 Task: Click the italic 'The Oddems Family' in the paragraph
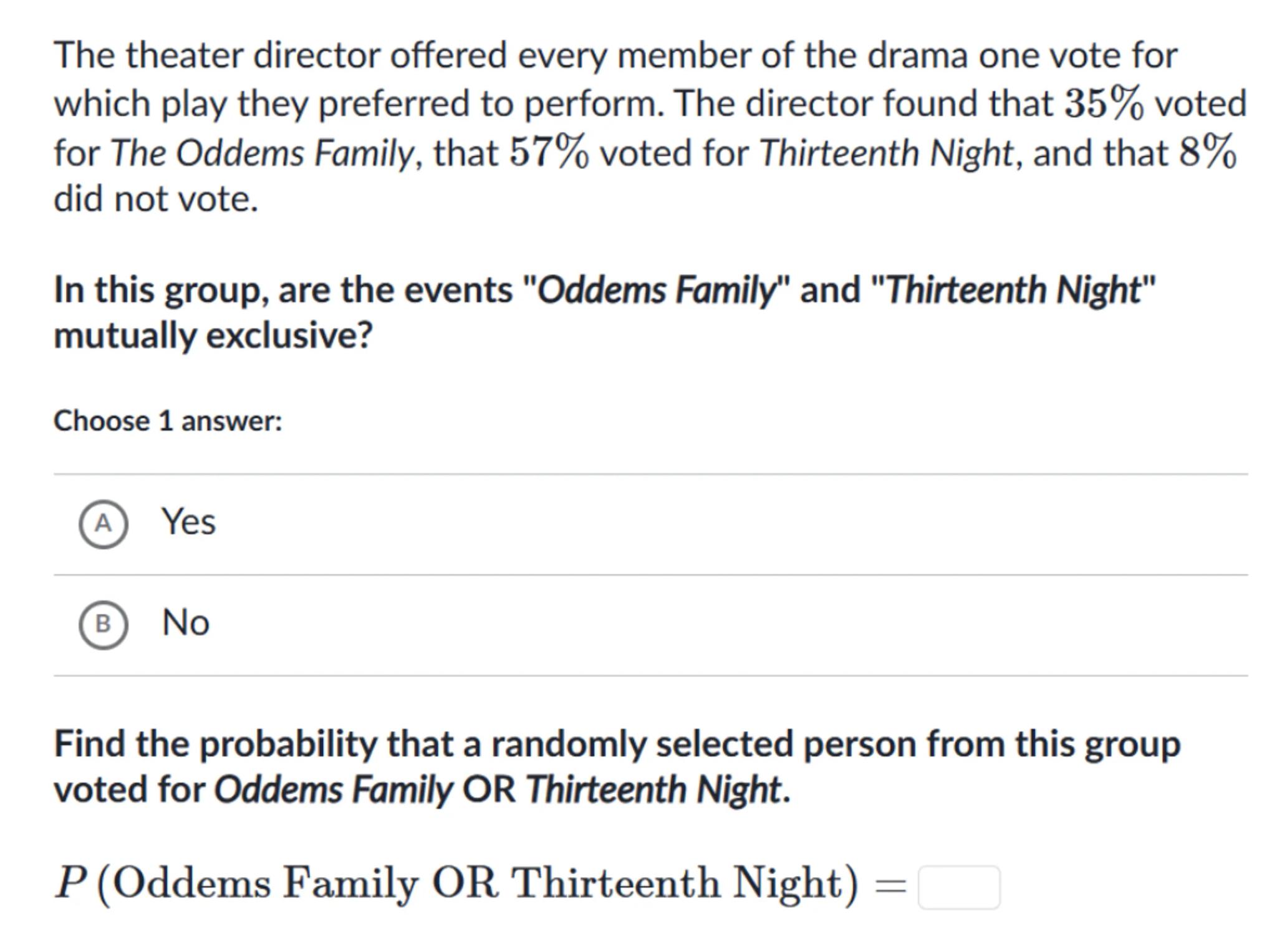(262, 153)
